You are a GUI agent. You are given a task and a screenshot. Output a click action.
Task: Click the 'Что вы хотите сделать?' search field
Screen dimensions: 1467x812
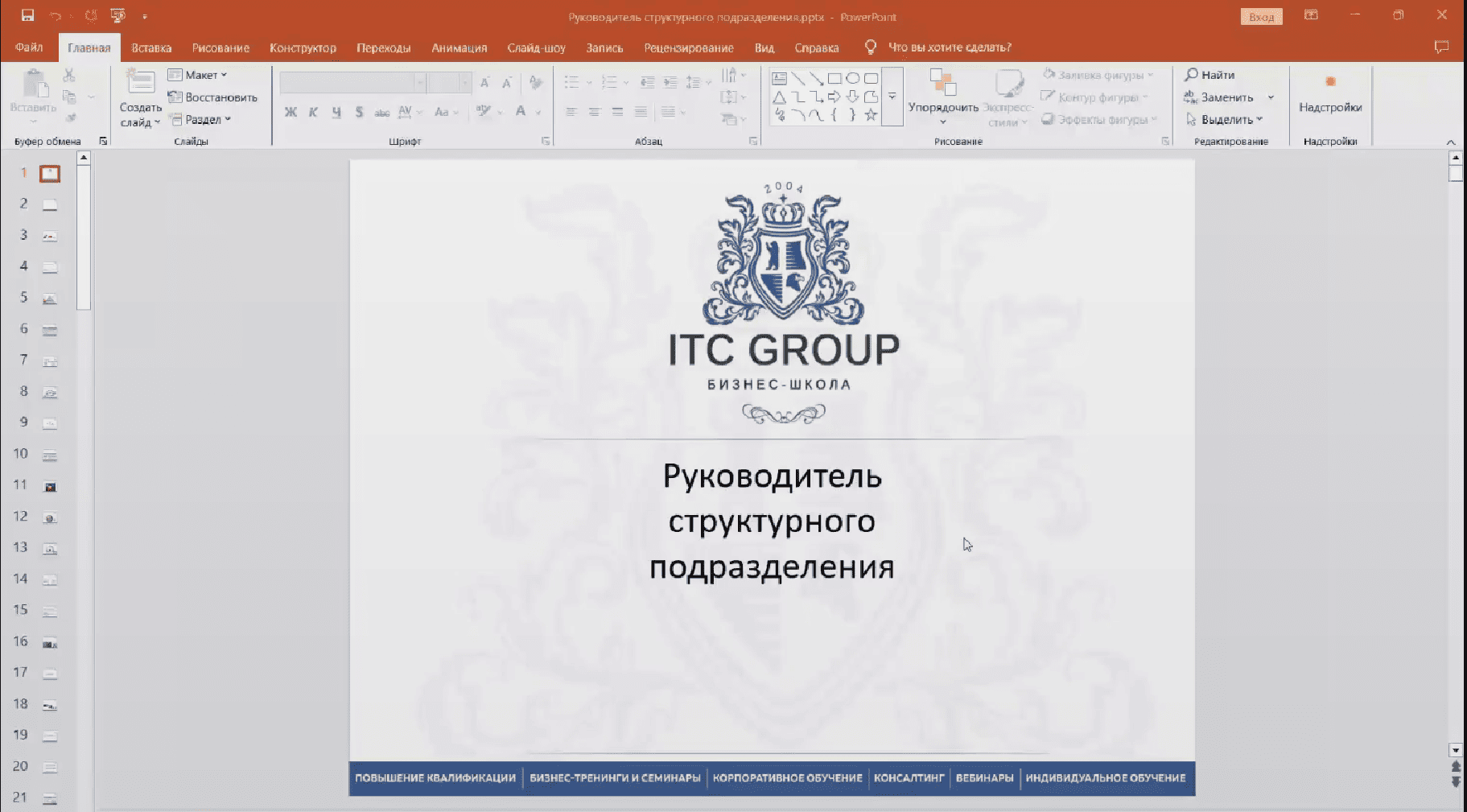(949, 48)
